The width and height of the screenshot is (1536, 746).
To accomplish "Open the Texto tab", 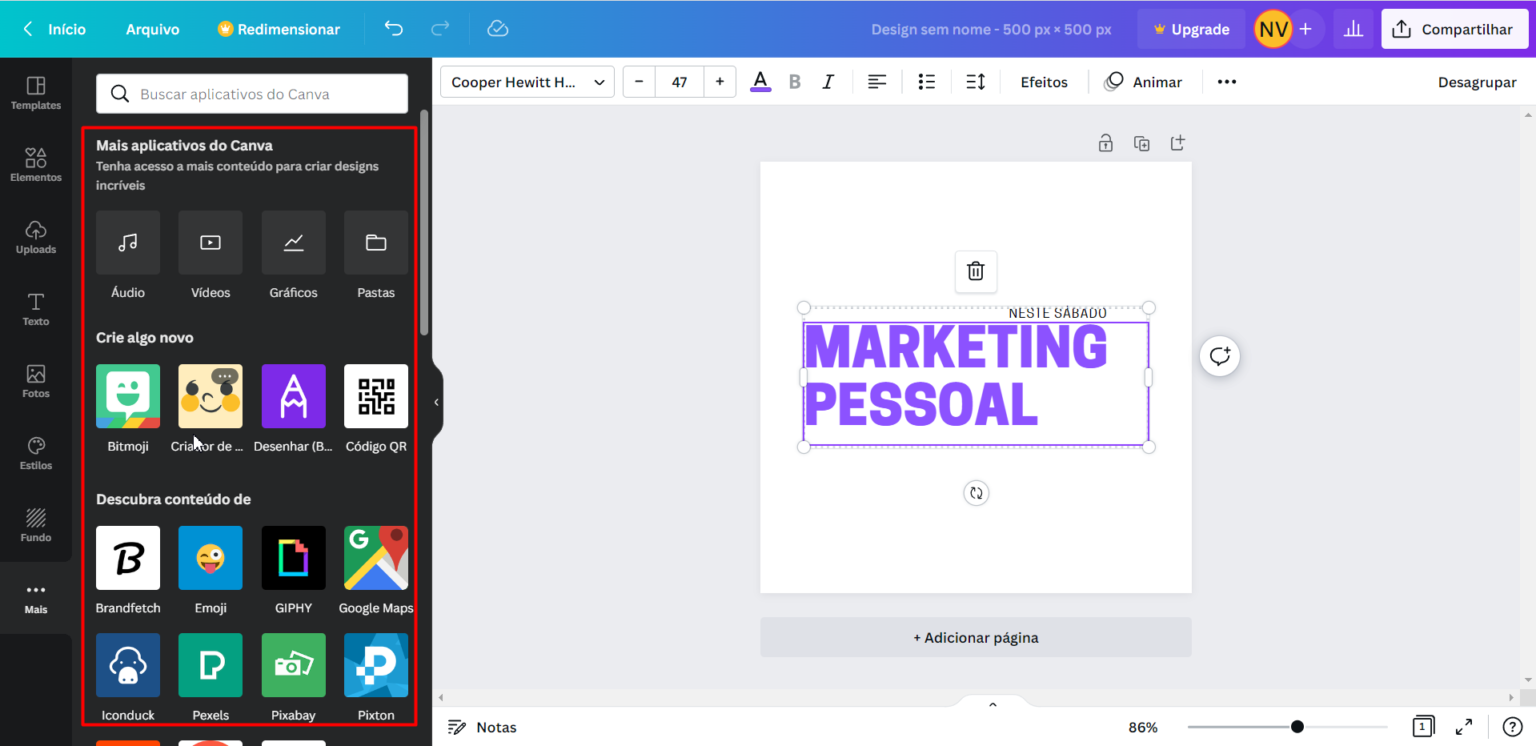I will point(36,309).
